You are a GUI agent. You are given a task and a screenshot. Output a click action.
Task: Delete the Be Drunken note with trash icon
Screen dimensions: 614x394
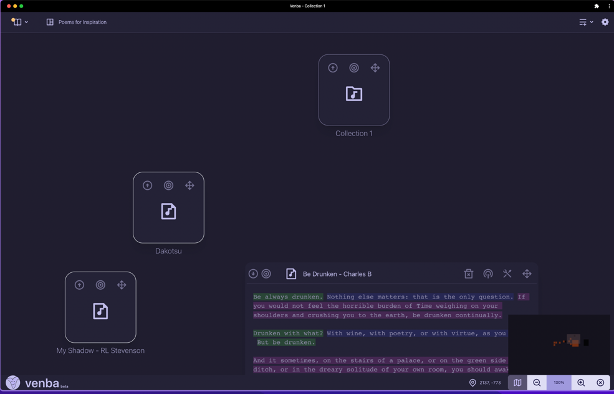(x=468, y=274)
